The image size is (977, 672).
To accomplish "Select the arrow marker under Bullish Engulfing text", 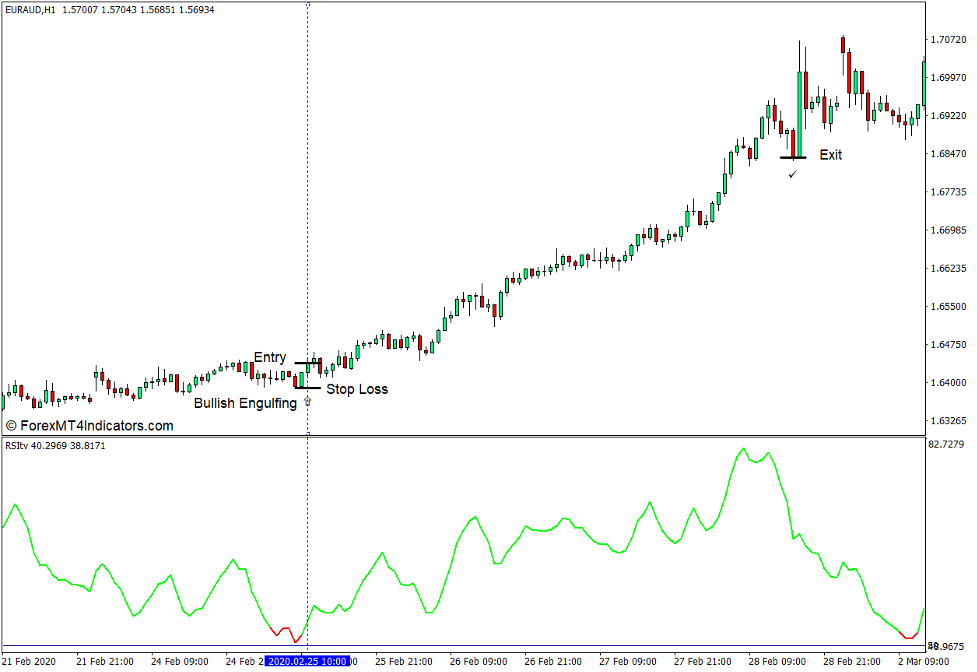I will click(306, 399).
